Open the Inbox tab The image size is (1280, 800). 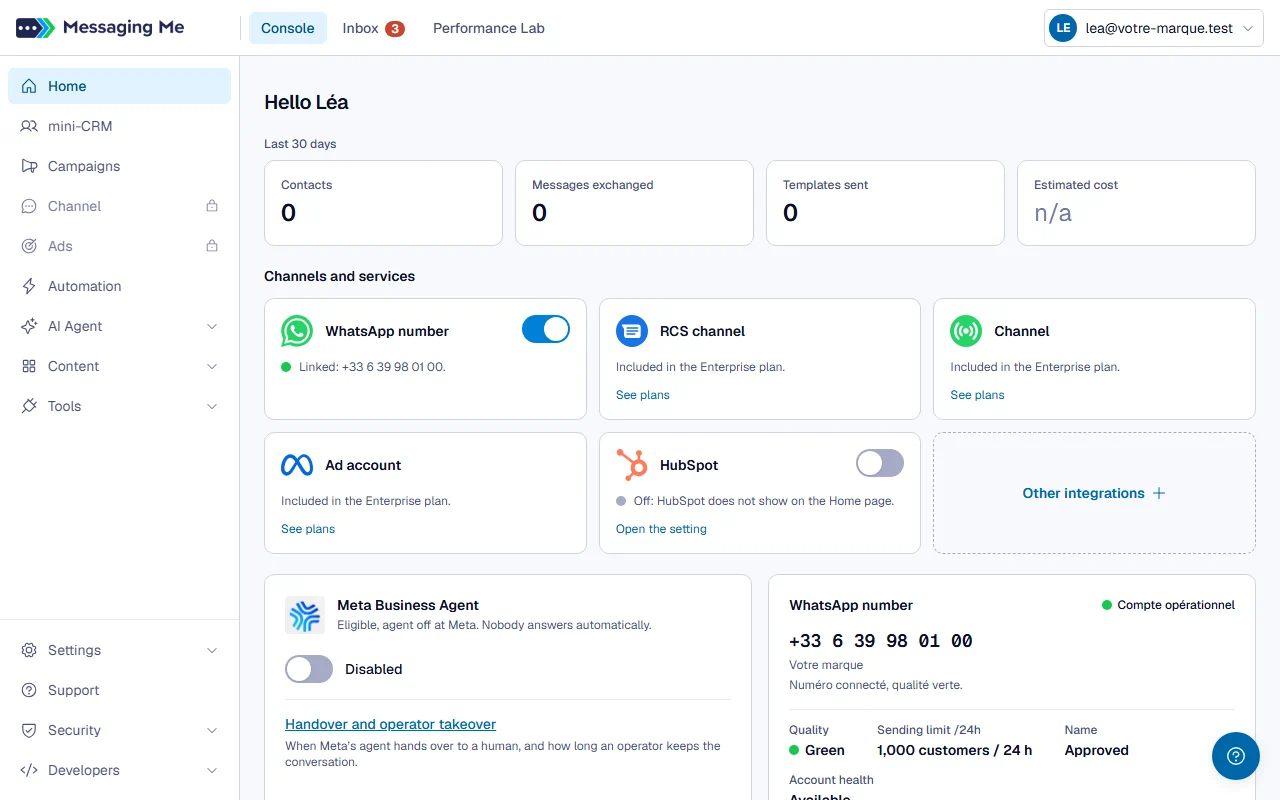[x=373, y=28]
